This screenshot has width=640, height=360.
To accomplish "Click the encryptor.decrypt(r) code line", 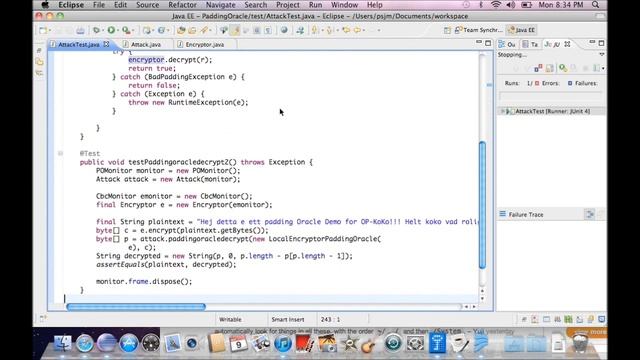I will point(170,60).
